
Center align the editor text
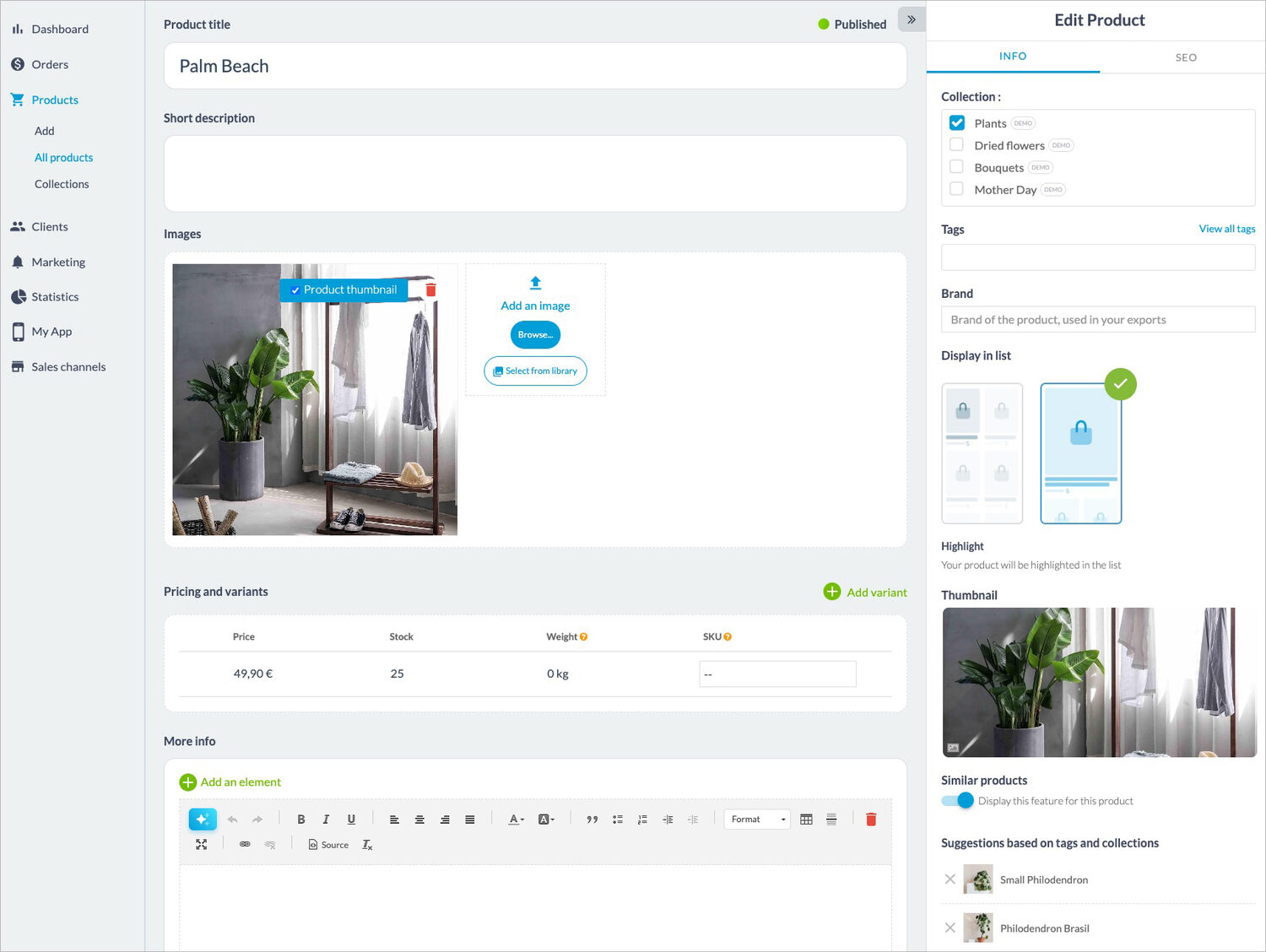tap(419, 819)
